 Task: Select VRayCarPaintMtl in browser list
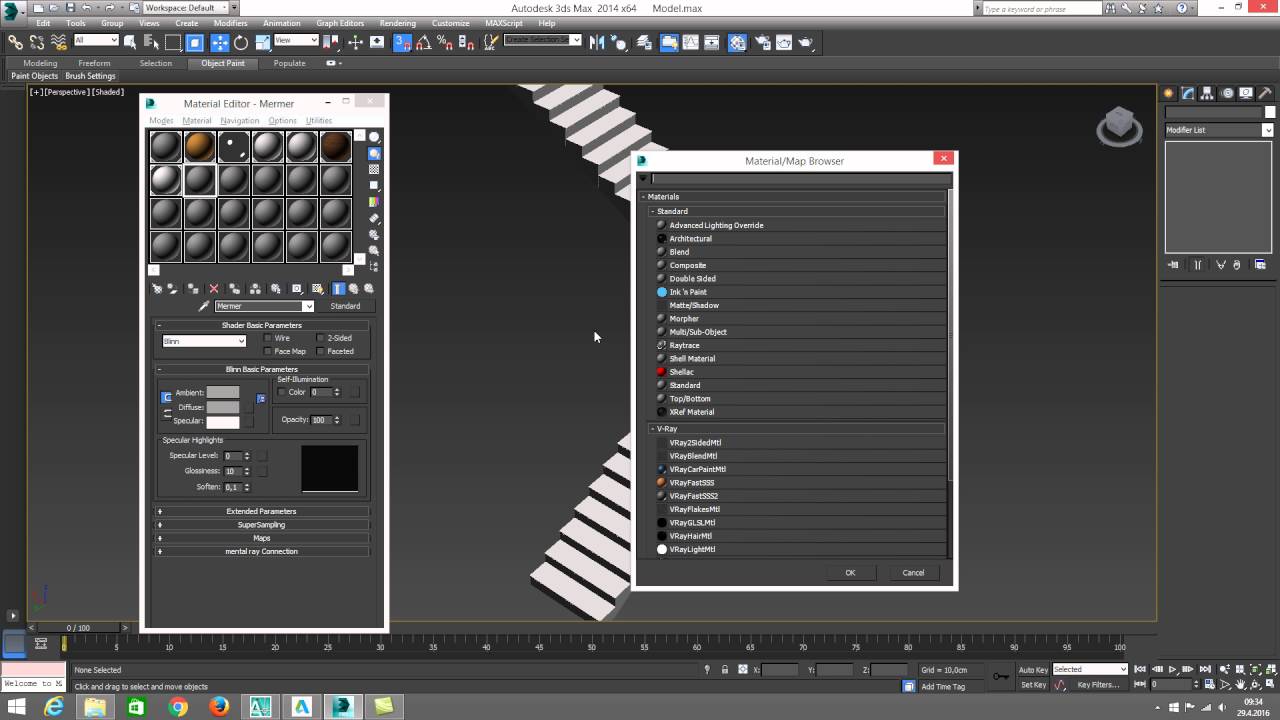point(698,469)
